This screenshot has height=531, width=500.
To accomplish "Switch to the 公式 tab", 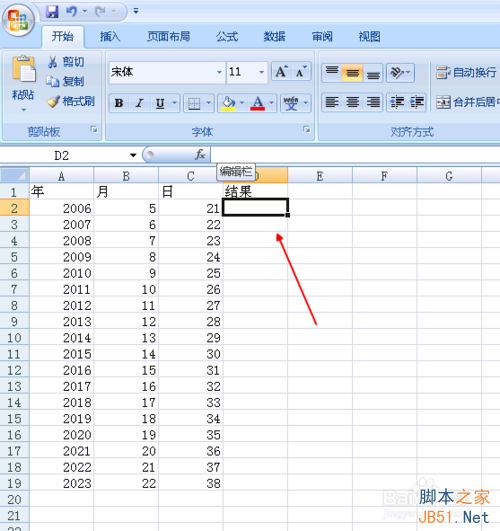I will point(227,37).
